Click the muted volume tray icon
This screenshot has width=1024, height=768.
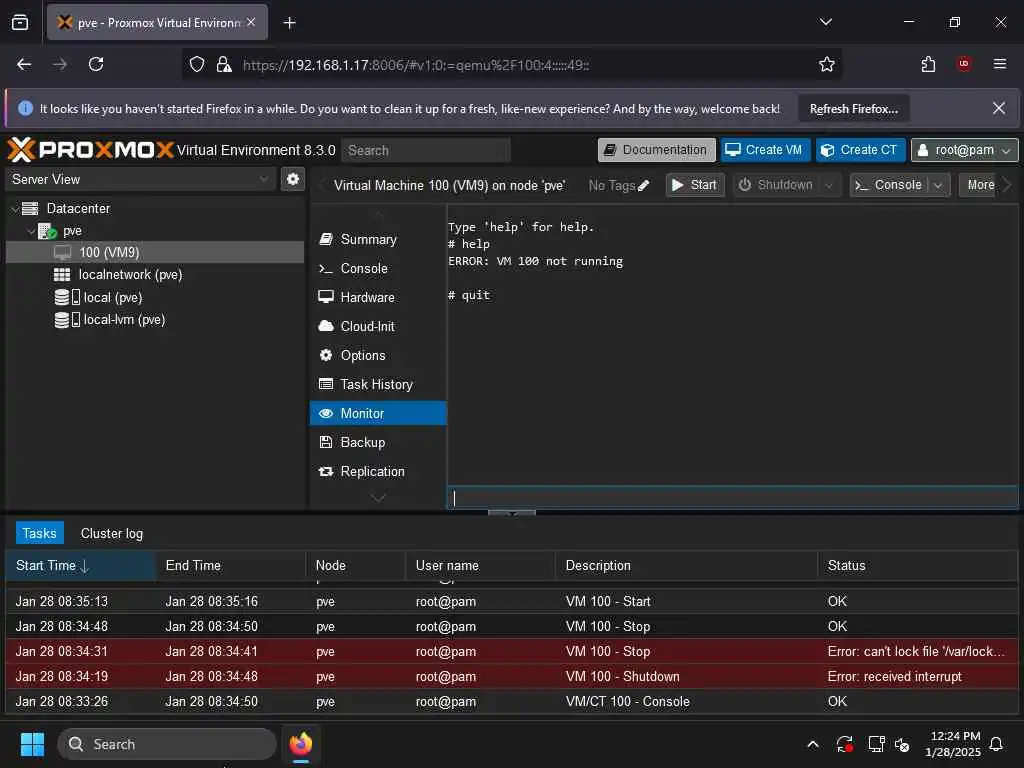coord(903,744)
